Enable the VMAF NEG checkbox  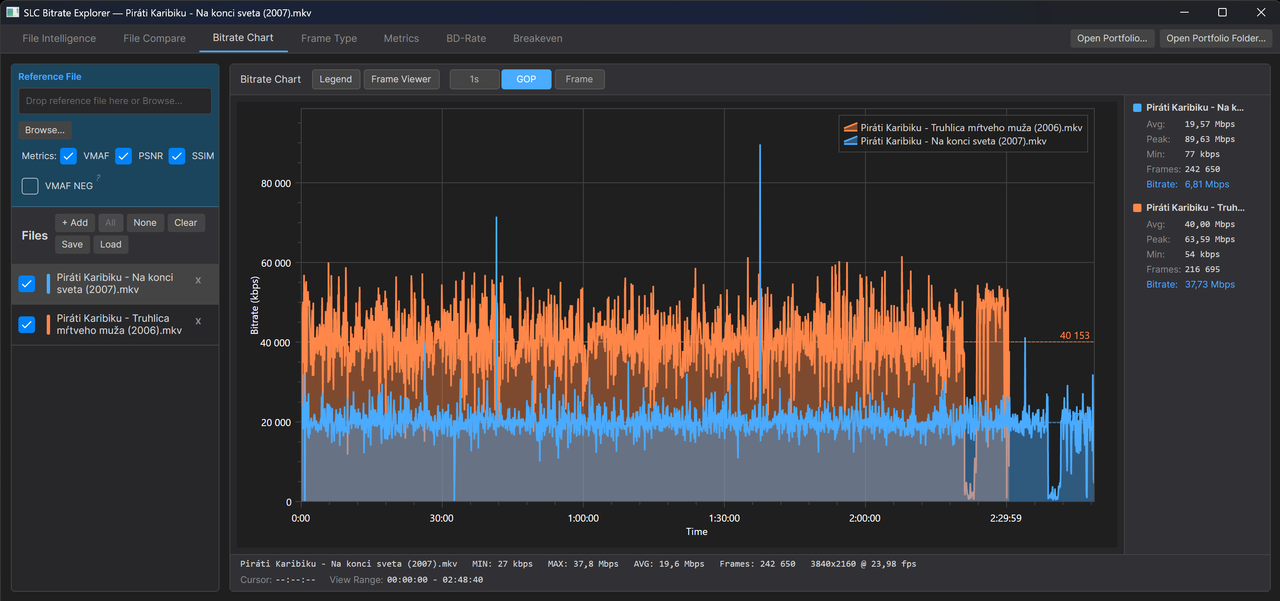click(30, 186)
